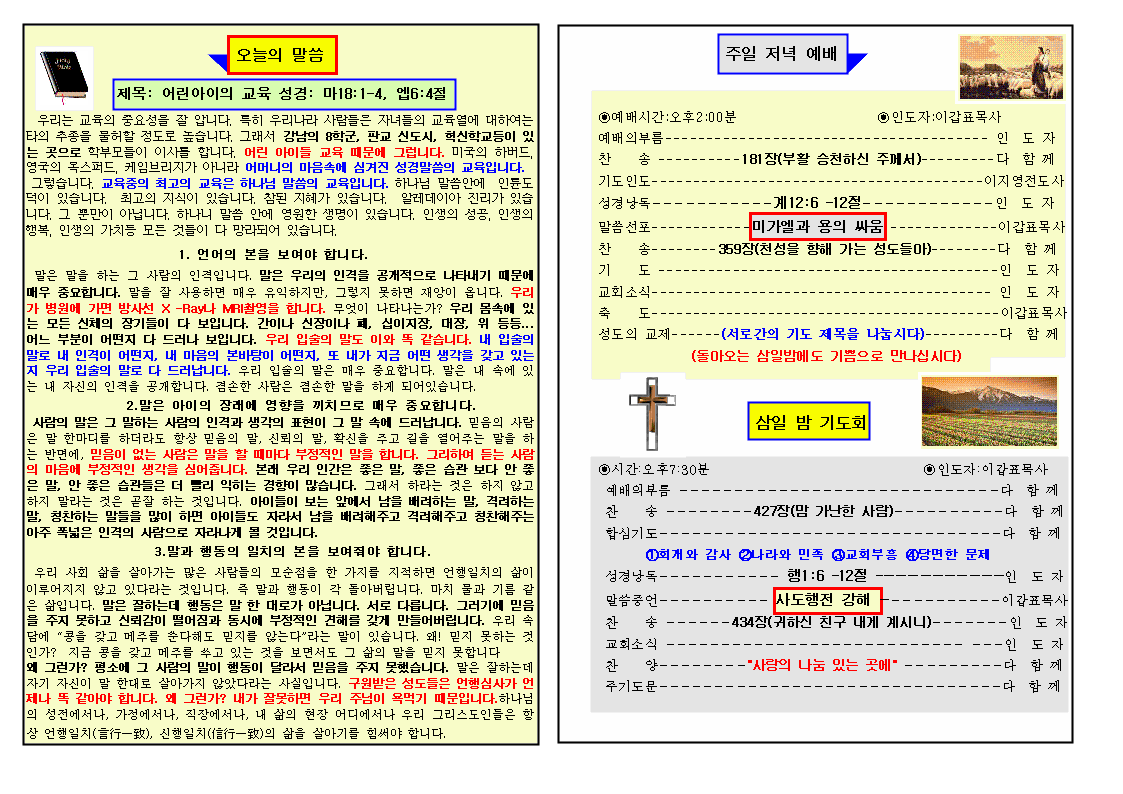Click the 미가엘과 용의 싸움 red-bordered box
The width and height of the screenshot is (1123, 794).
817,226
